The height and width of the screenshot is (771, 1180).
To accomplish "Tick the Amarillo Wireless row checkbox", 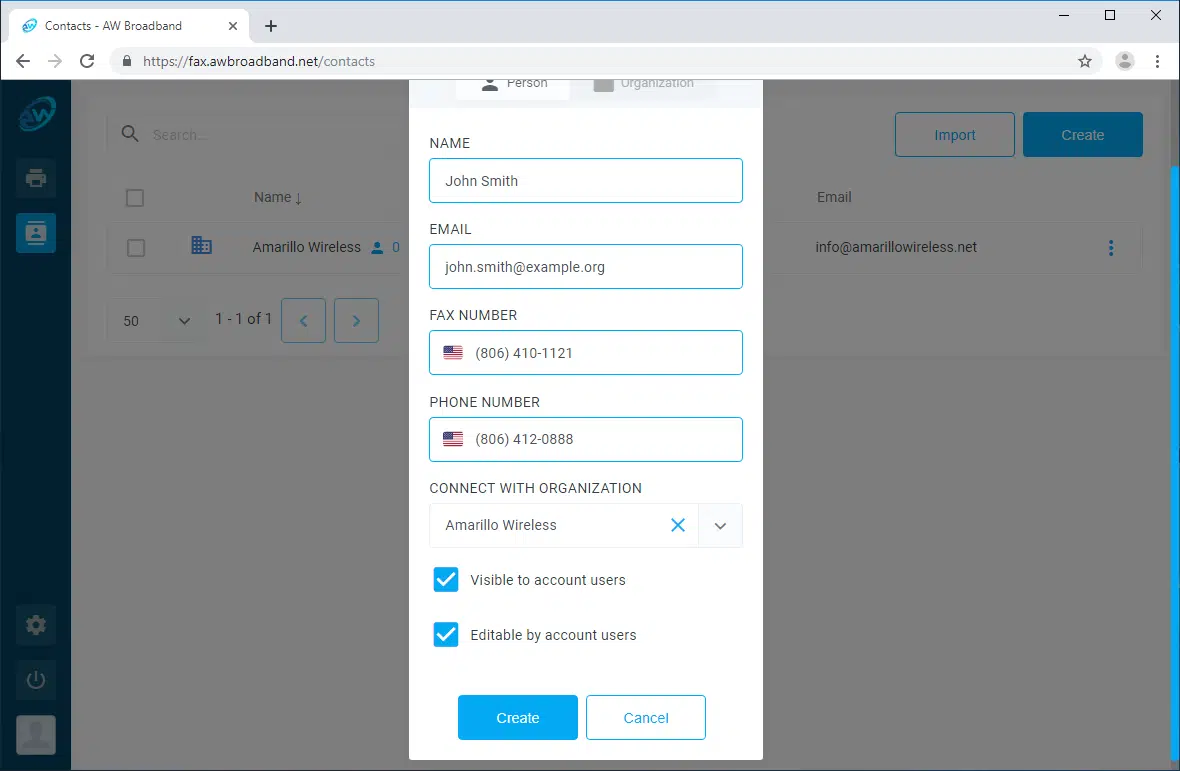I will pyautogui.click(x=135, y=247).
